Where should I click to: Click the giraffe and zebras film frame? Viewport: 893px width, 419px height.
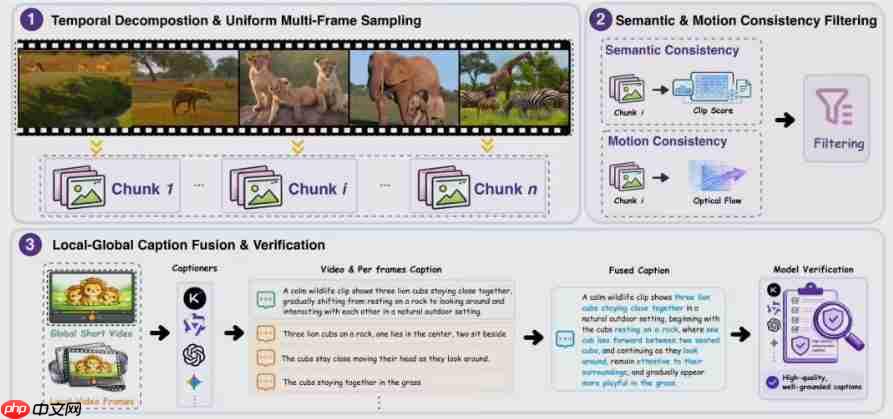[514, 88]
